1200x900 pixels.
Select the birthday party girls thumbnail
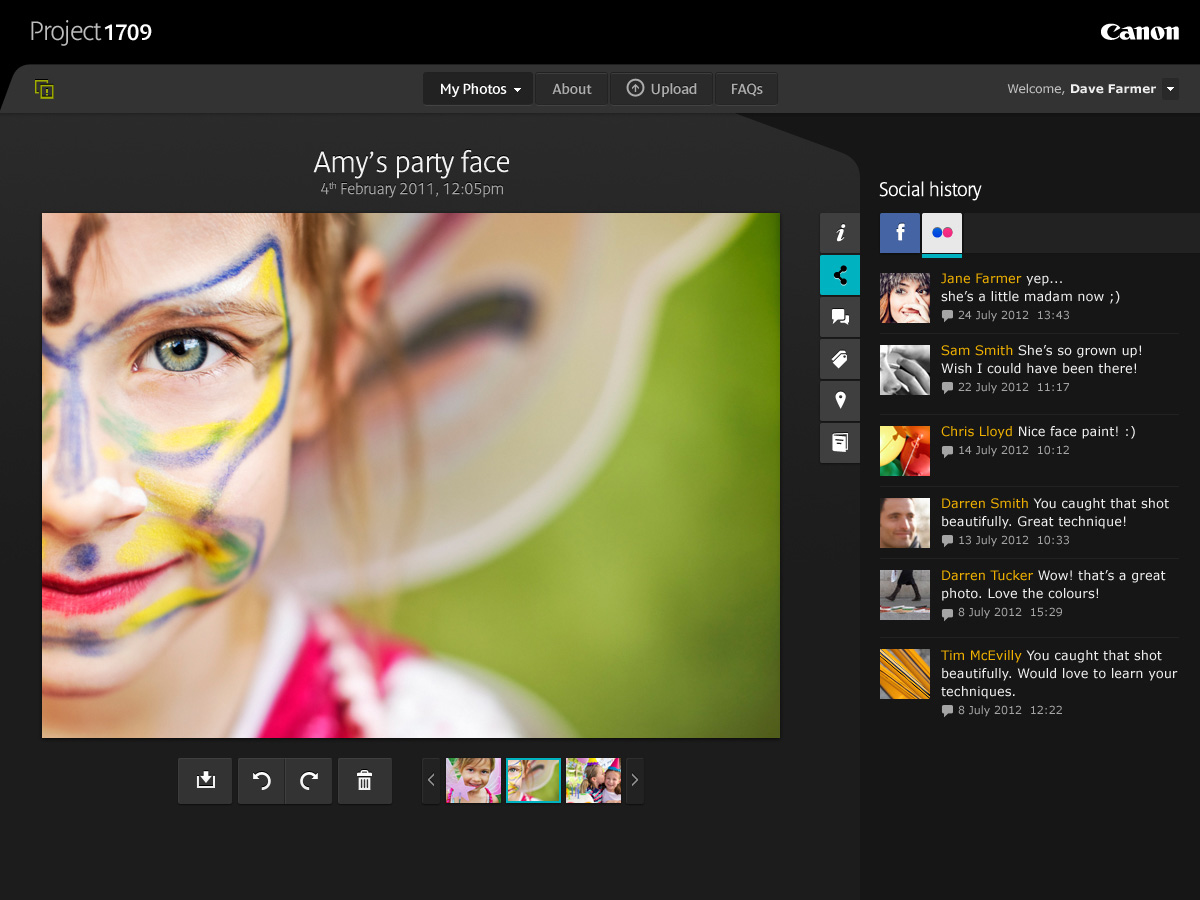593,781
